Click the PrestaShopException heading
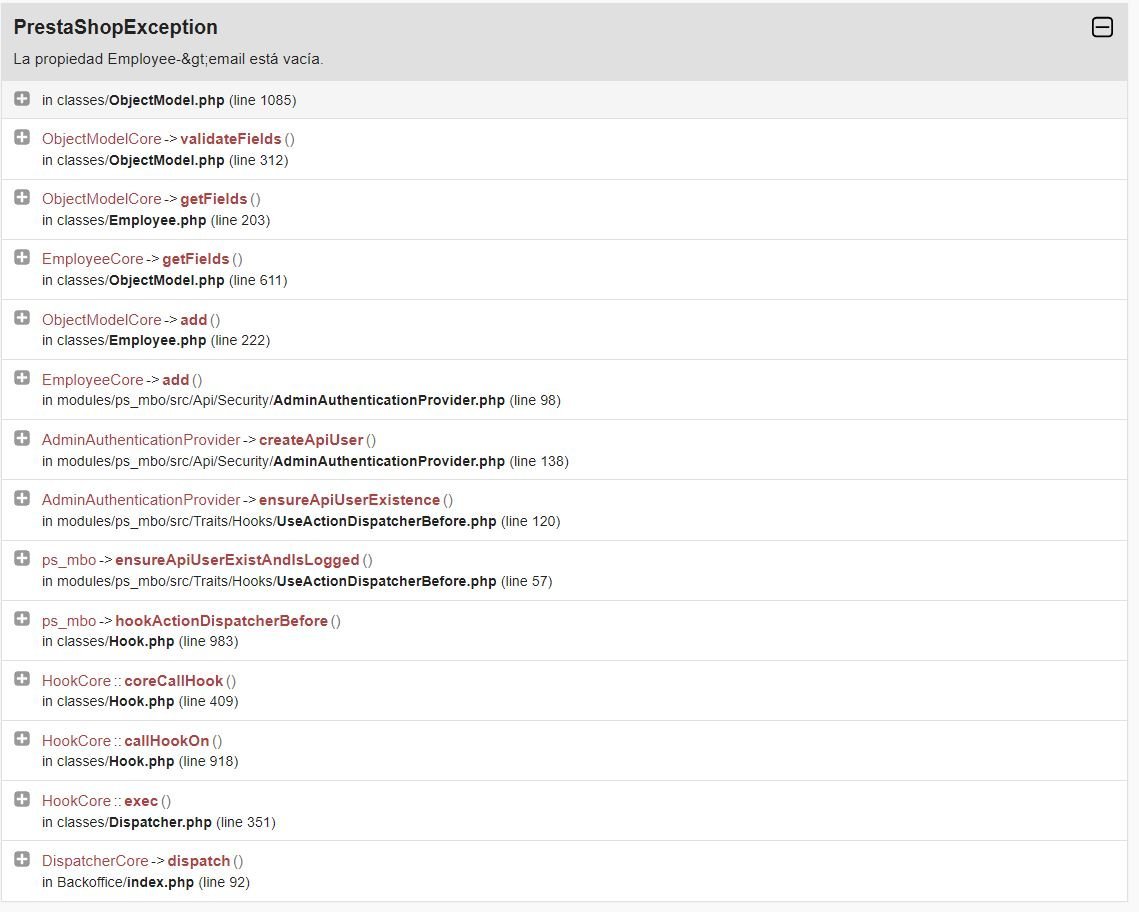 click(x=115, y=27)
